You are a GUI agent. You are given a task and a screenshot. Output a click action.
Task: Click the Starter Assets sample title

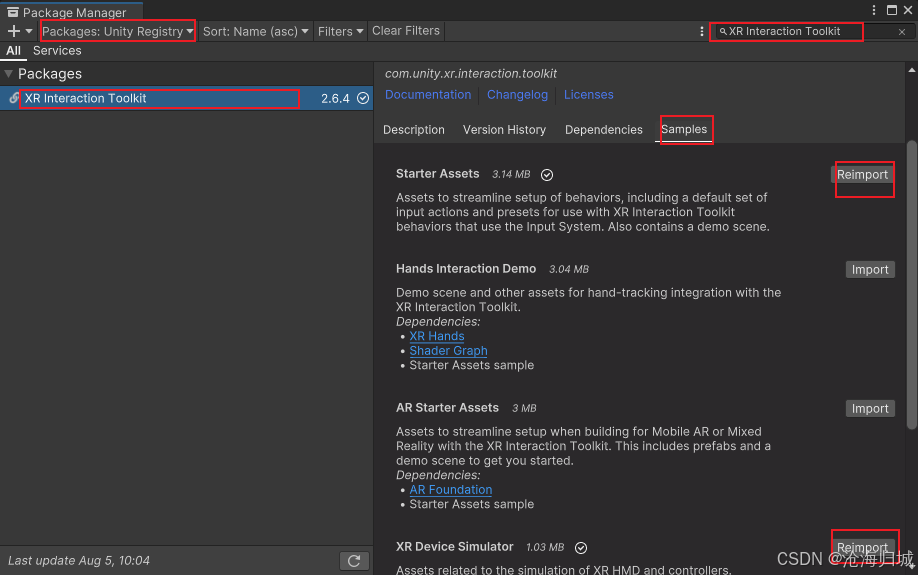coord(437,174)
